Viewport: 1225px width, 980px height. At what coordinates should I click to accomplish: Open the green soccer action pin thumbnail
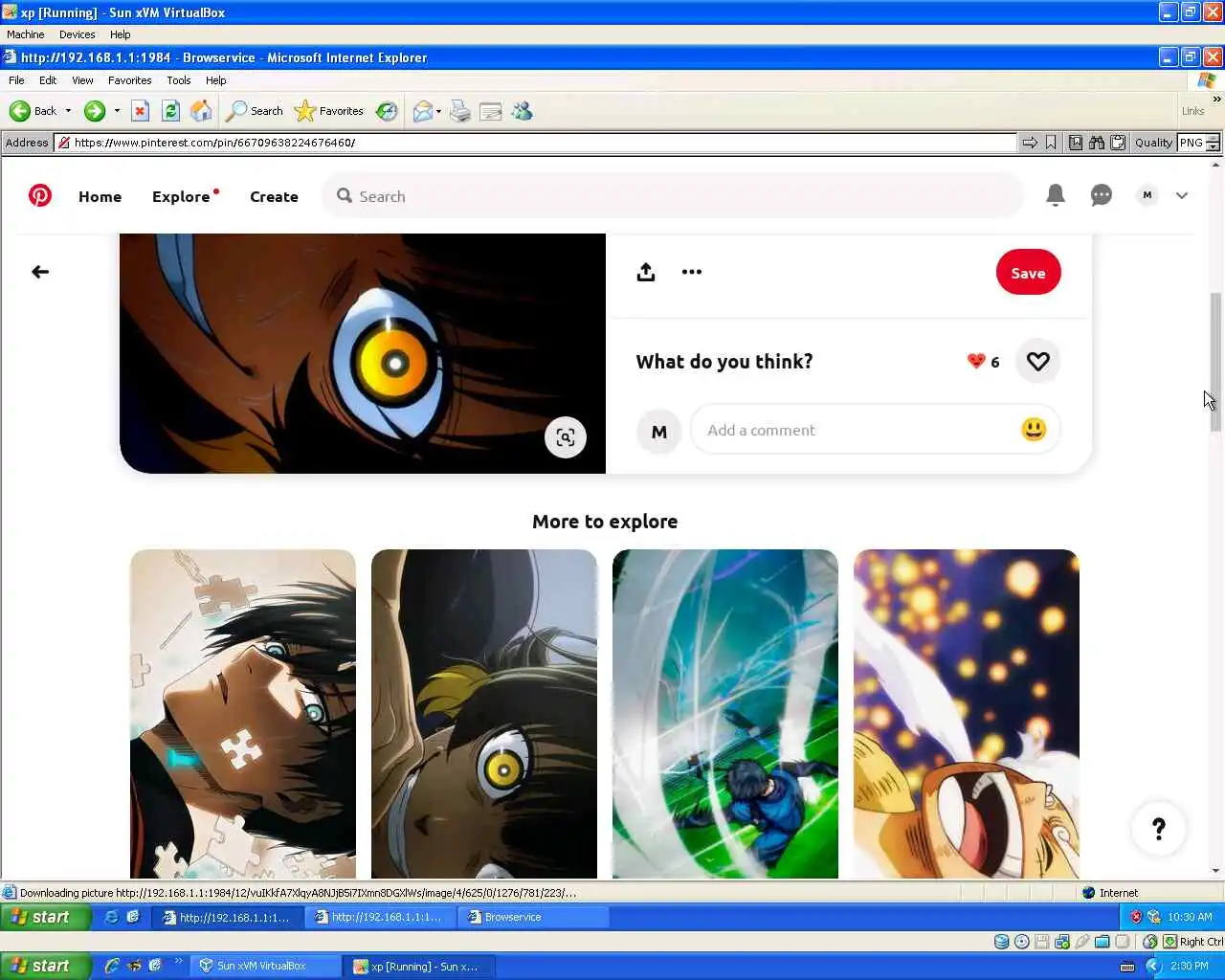725,714
